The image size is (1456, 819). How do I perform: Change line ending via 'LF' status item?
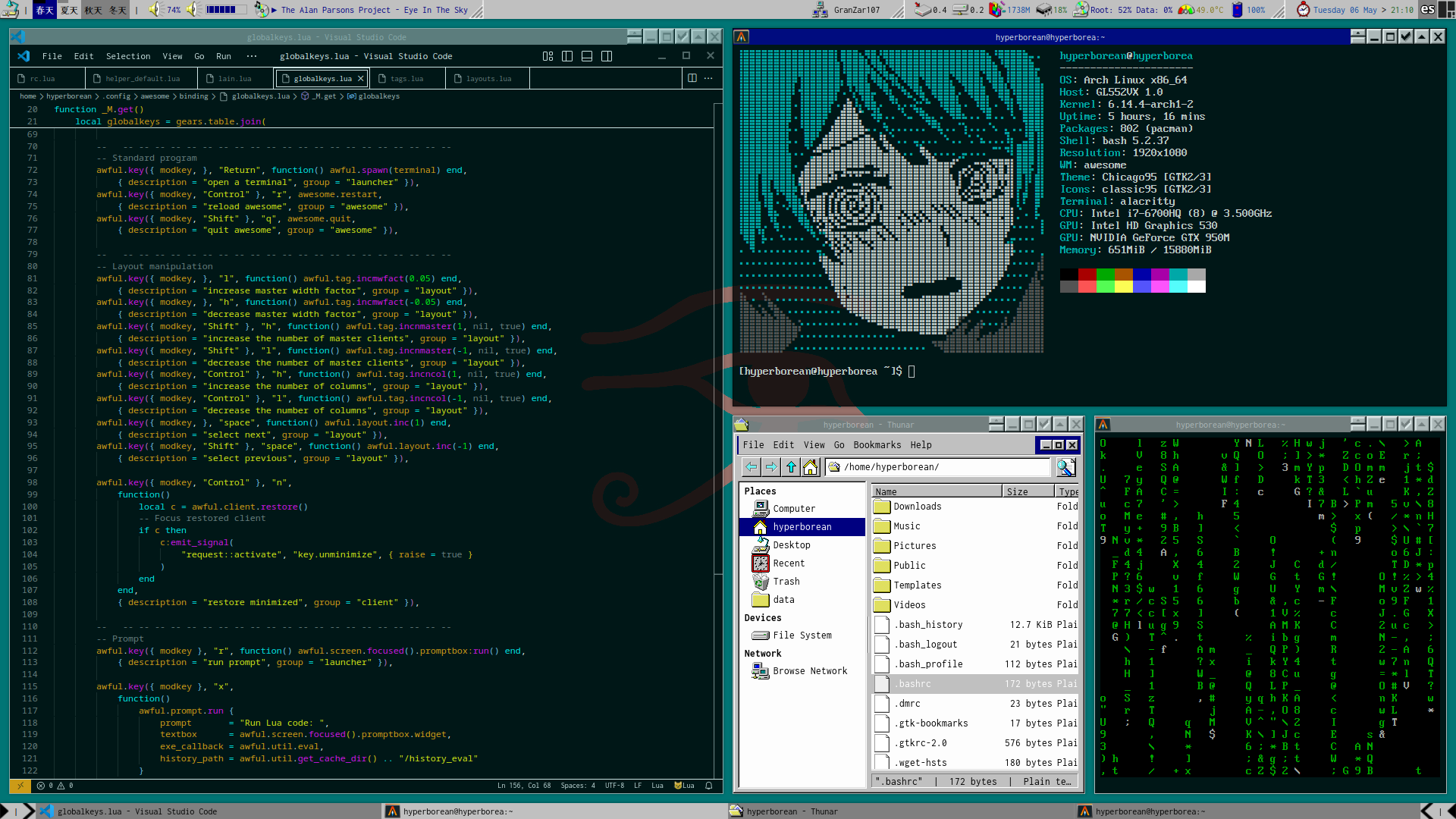point(638,786)
